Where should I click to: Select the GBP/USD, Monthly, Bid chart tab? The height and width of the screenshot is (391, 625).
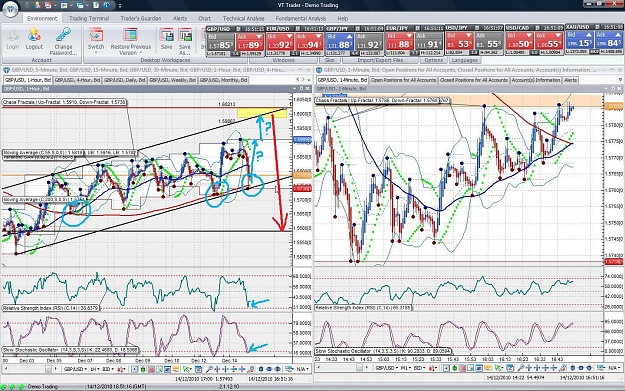(x=223, y=80)
